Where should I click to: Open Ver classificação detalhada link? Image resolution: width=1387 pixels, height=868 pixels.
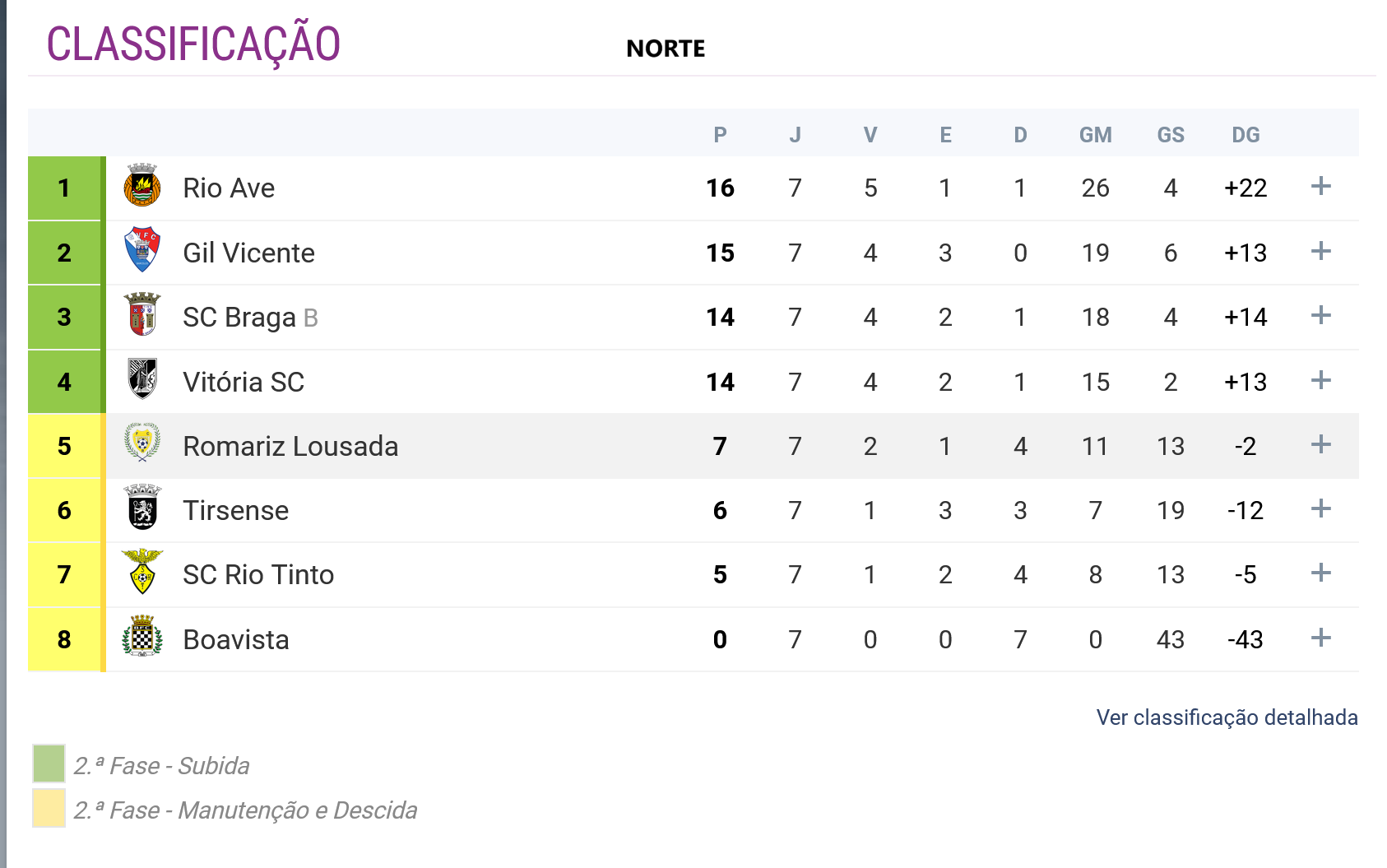point(1227,717)
